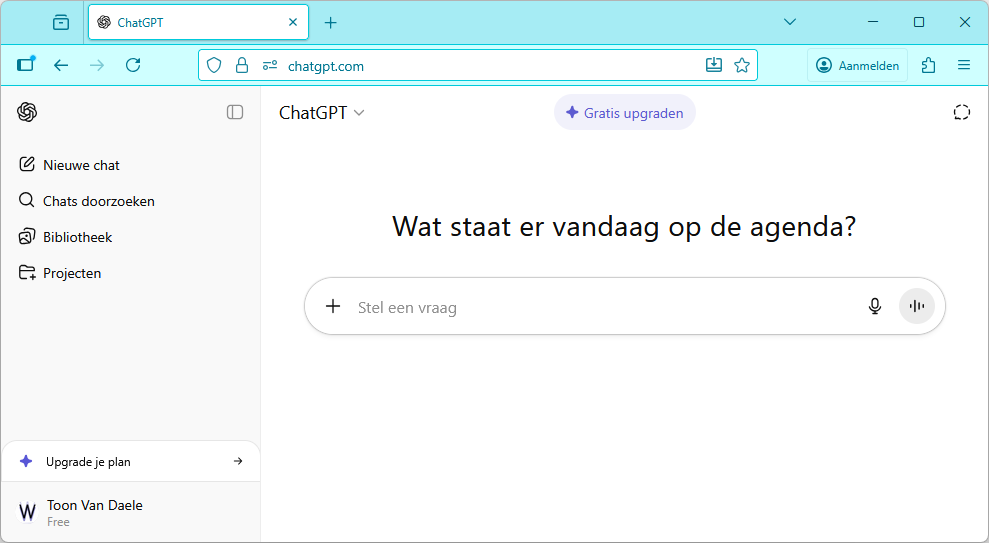This screenshot has height=543, width=989.
Task: Click the plus attach button in the prompt box
Action: pyautogui.click(x=332, y=307)
